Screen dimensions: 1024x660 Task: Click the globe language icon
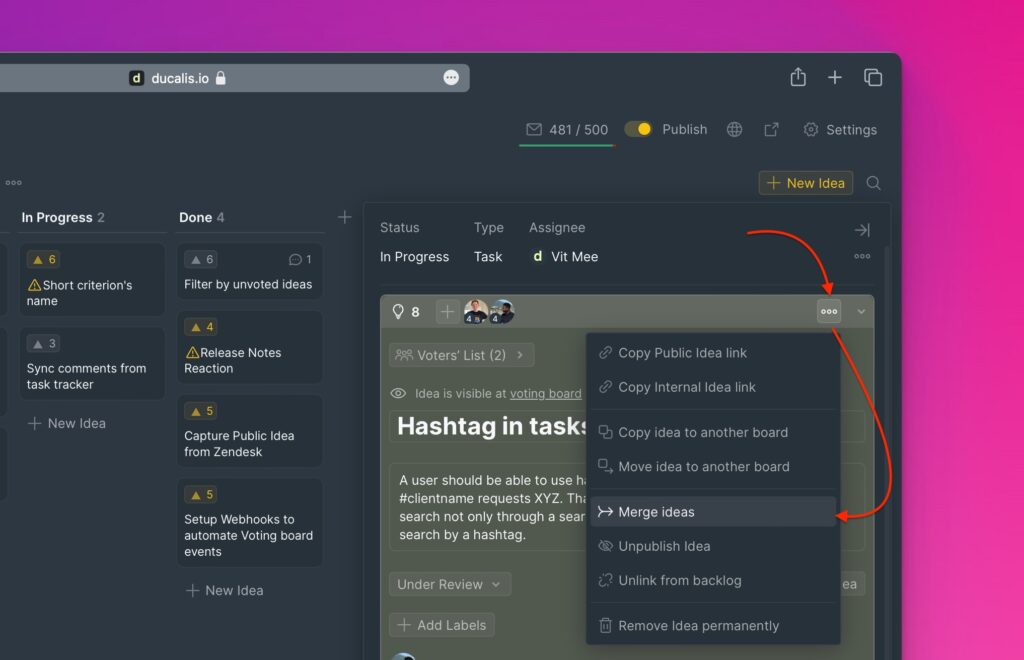(x=734, y=130)
